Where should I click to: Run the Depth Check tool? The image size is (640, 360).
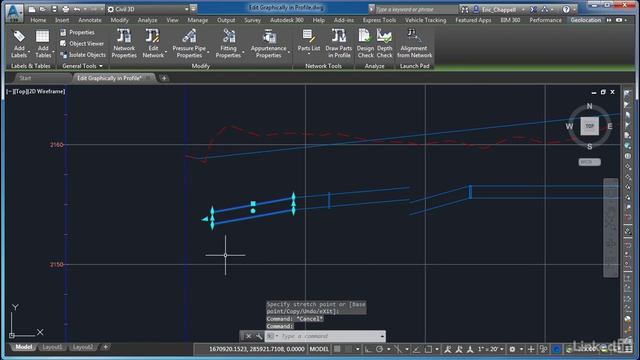(384, 44)
